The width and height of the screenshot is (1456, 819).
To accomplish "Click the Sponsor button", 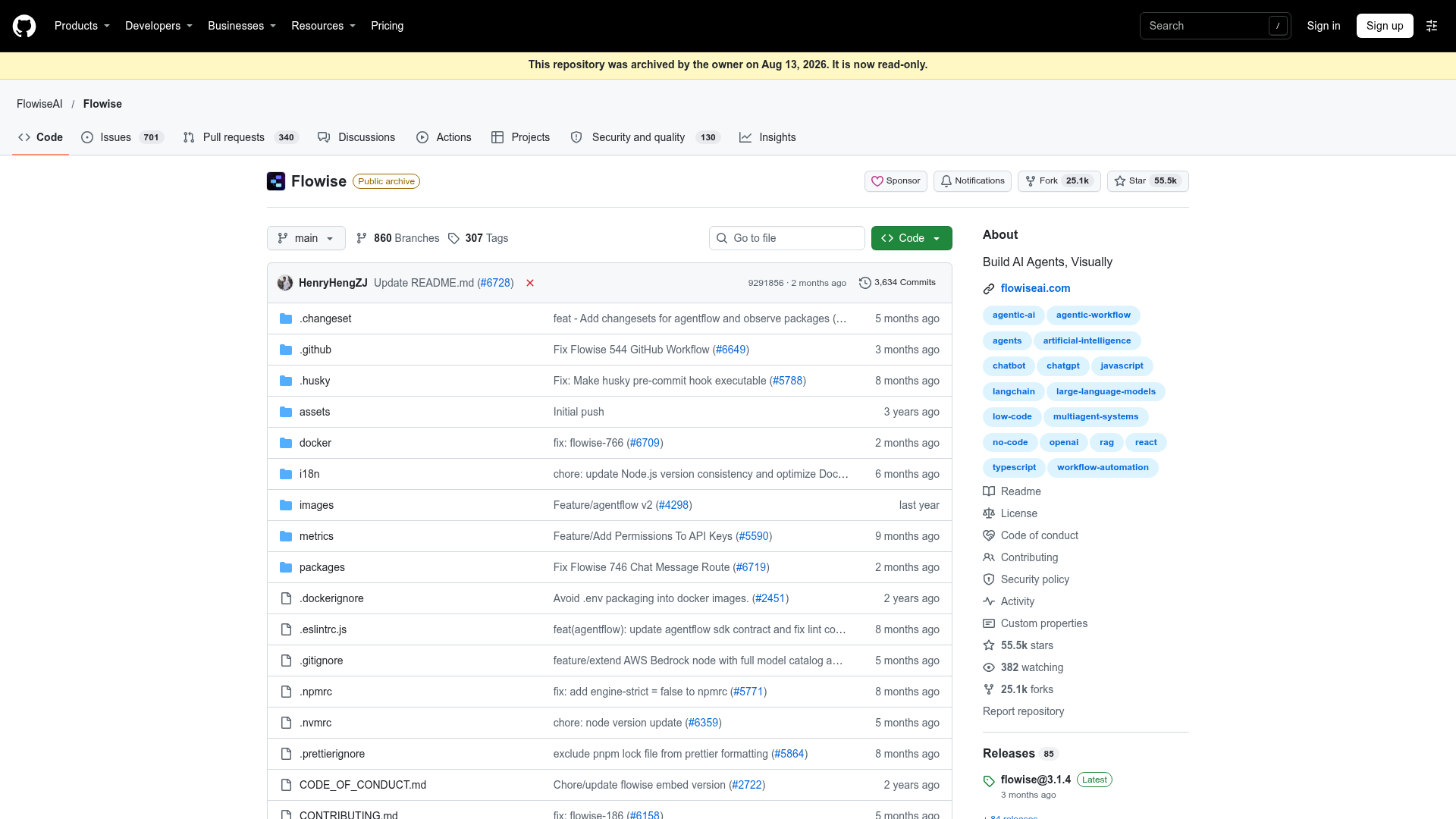I will (x=896, y=181).
